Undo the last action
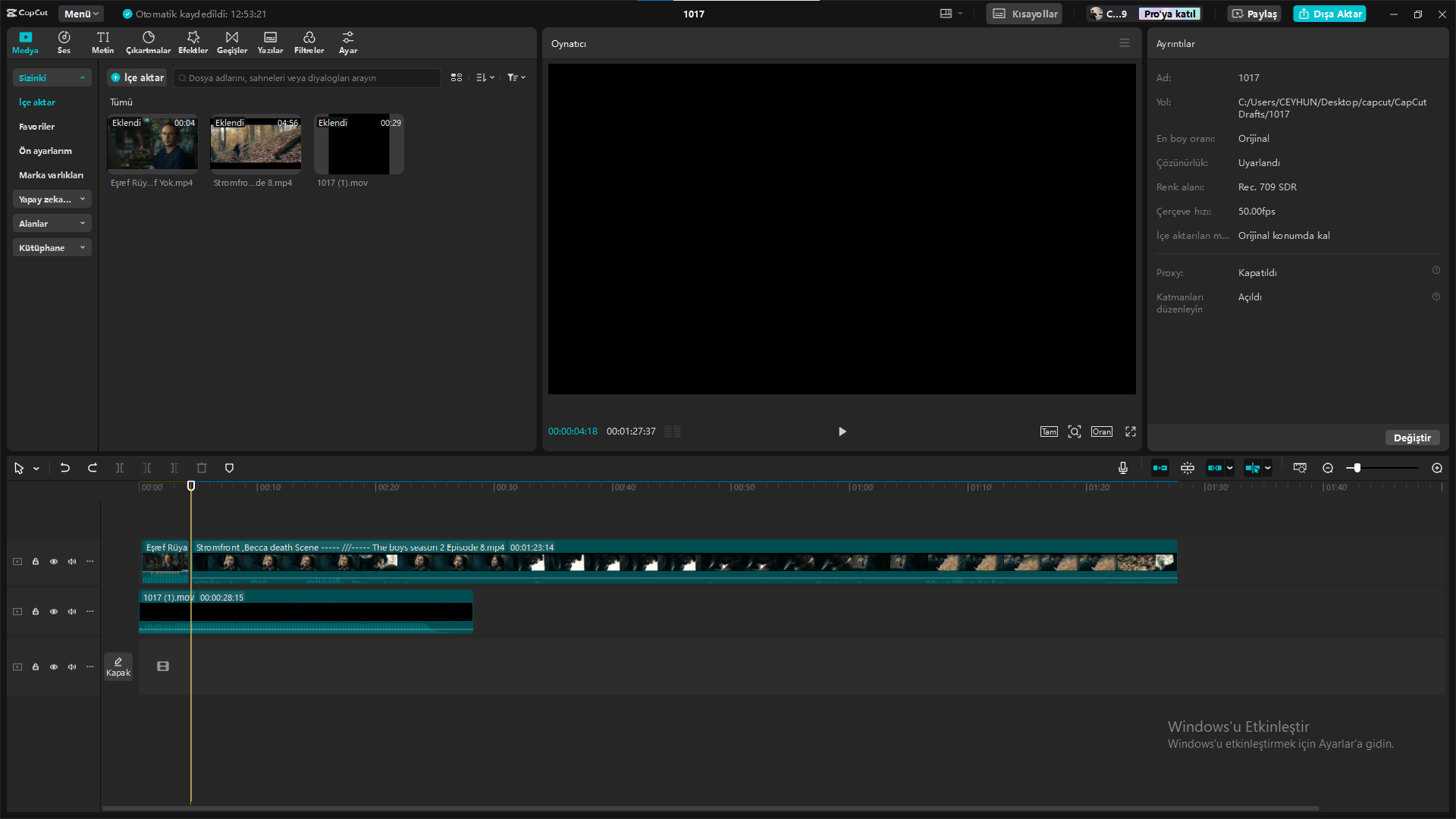The image size is (1456, 819). pyautogui.click(x=65, y=468)
